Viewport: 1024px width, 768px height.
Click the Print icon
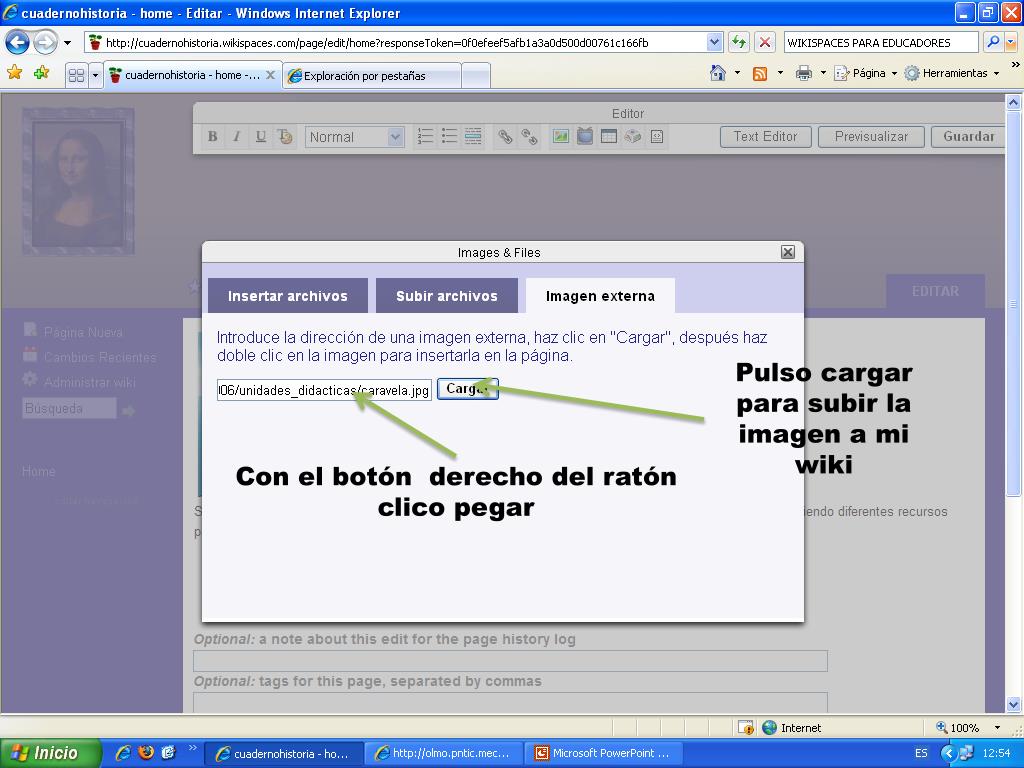[803, 73]
